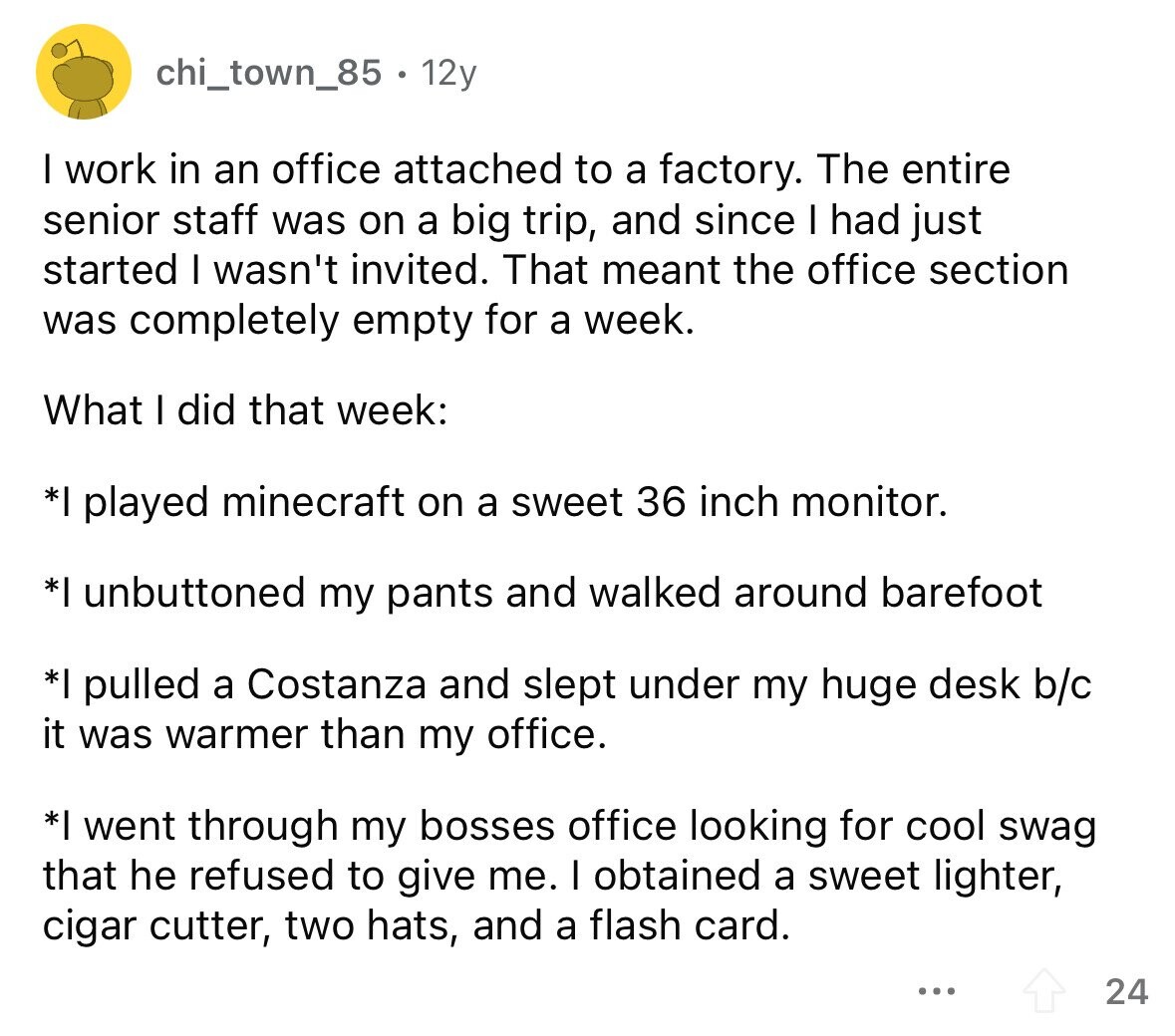The image size is (1175, 1036).
Task: Click the opening paragraph about the factory office
Action: (x=555, y=244)
